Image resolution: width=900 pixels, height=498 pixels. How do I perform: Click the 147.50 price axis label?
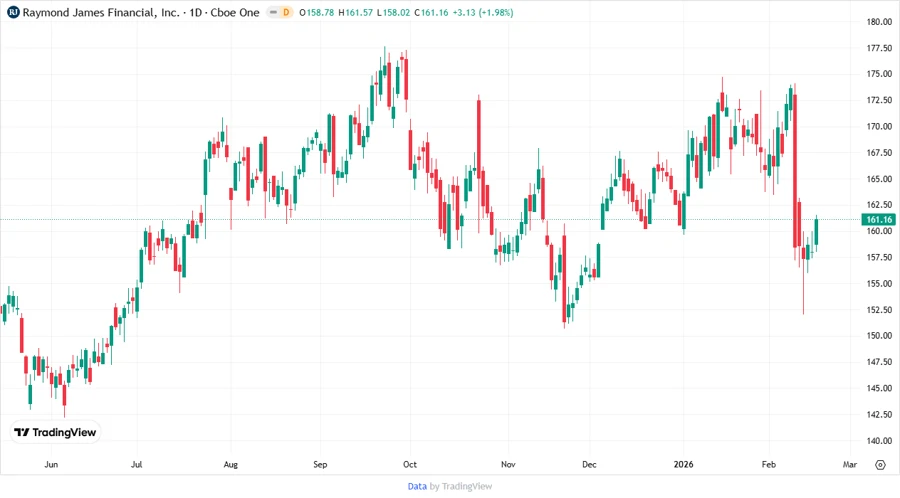tap(879, 362)
